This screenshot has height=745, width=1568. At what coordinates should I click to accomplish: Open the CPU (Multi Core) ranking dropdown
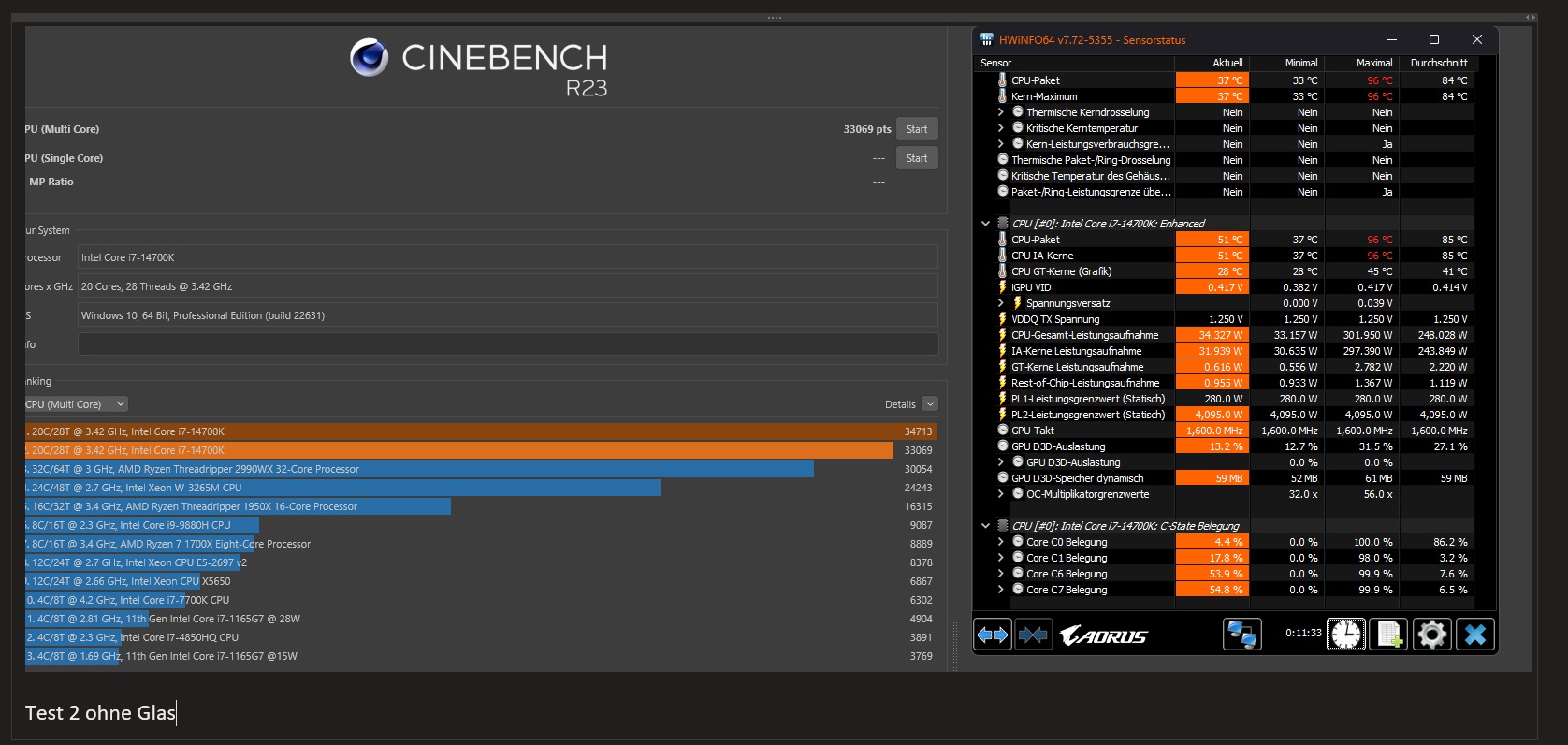pos(76,404)
